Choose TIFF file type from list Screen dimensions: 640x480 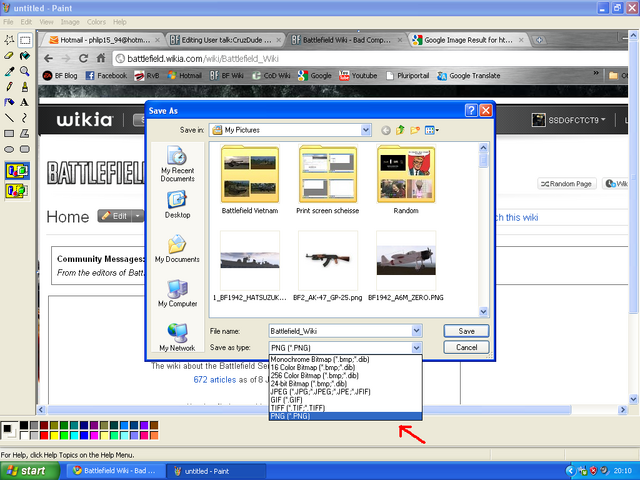345,408
